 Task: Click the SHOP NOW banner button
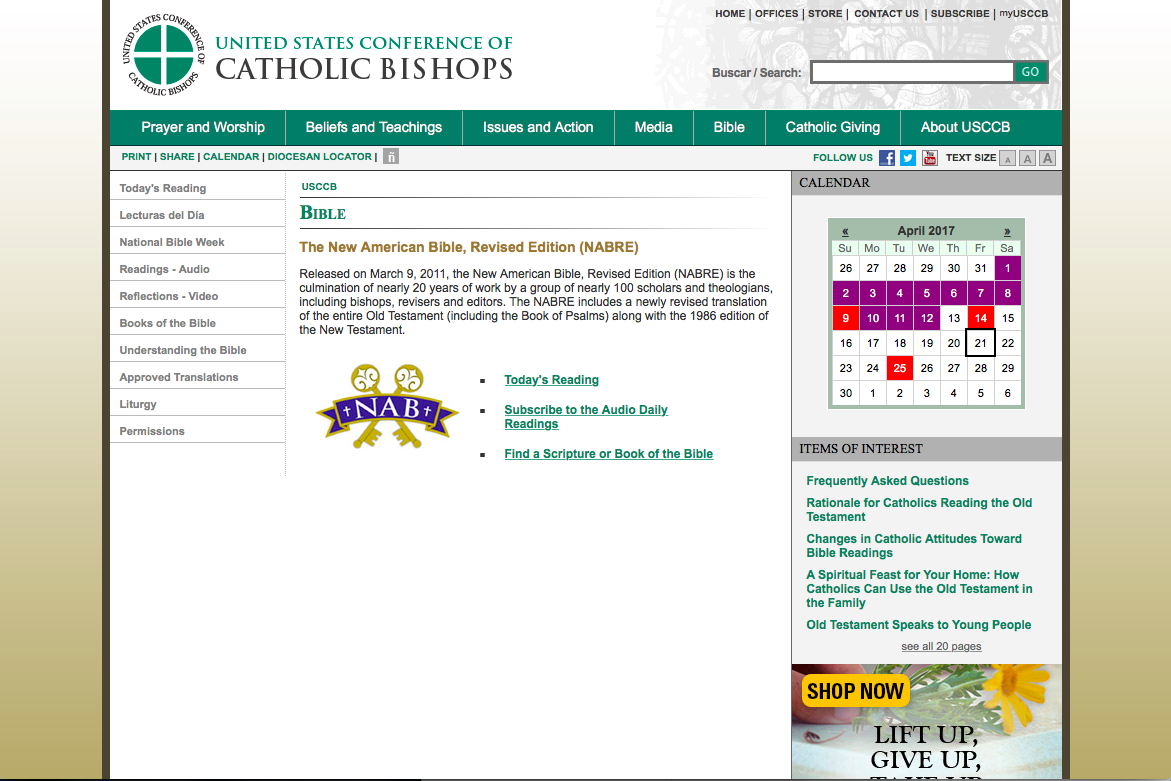tap(855, 691)
